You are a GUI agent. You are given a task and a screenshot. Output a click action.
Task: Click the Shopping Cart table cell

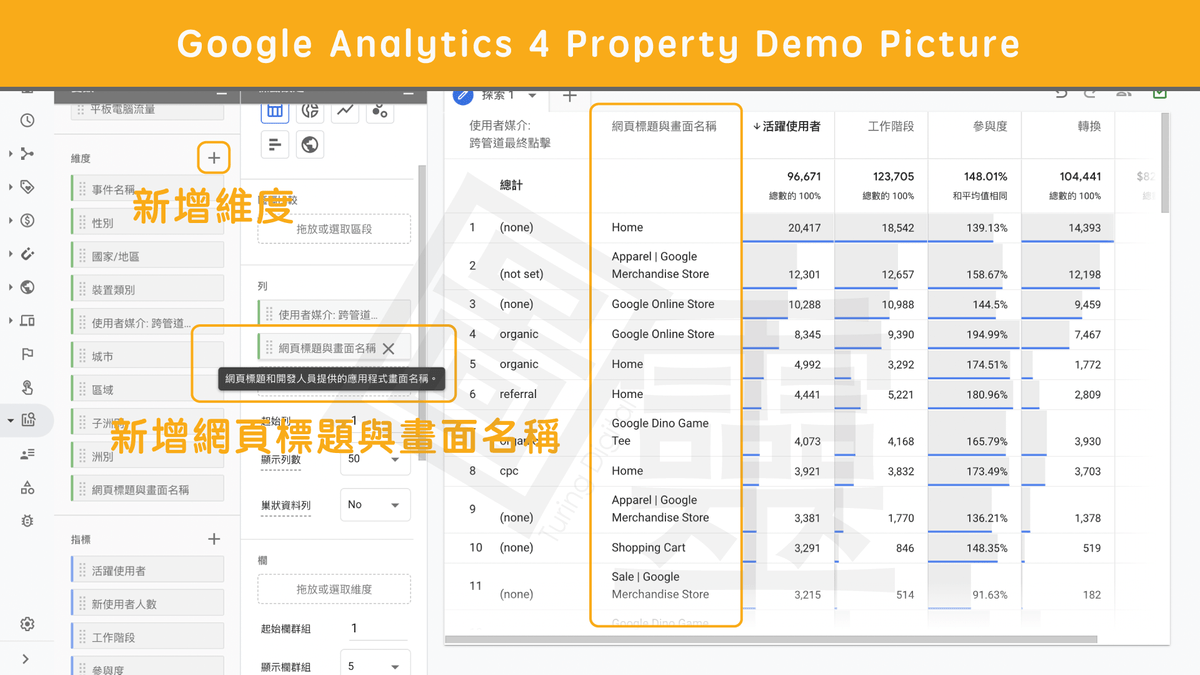coord(649,547)
